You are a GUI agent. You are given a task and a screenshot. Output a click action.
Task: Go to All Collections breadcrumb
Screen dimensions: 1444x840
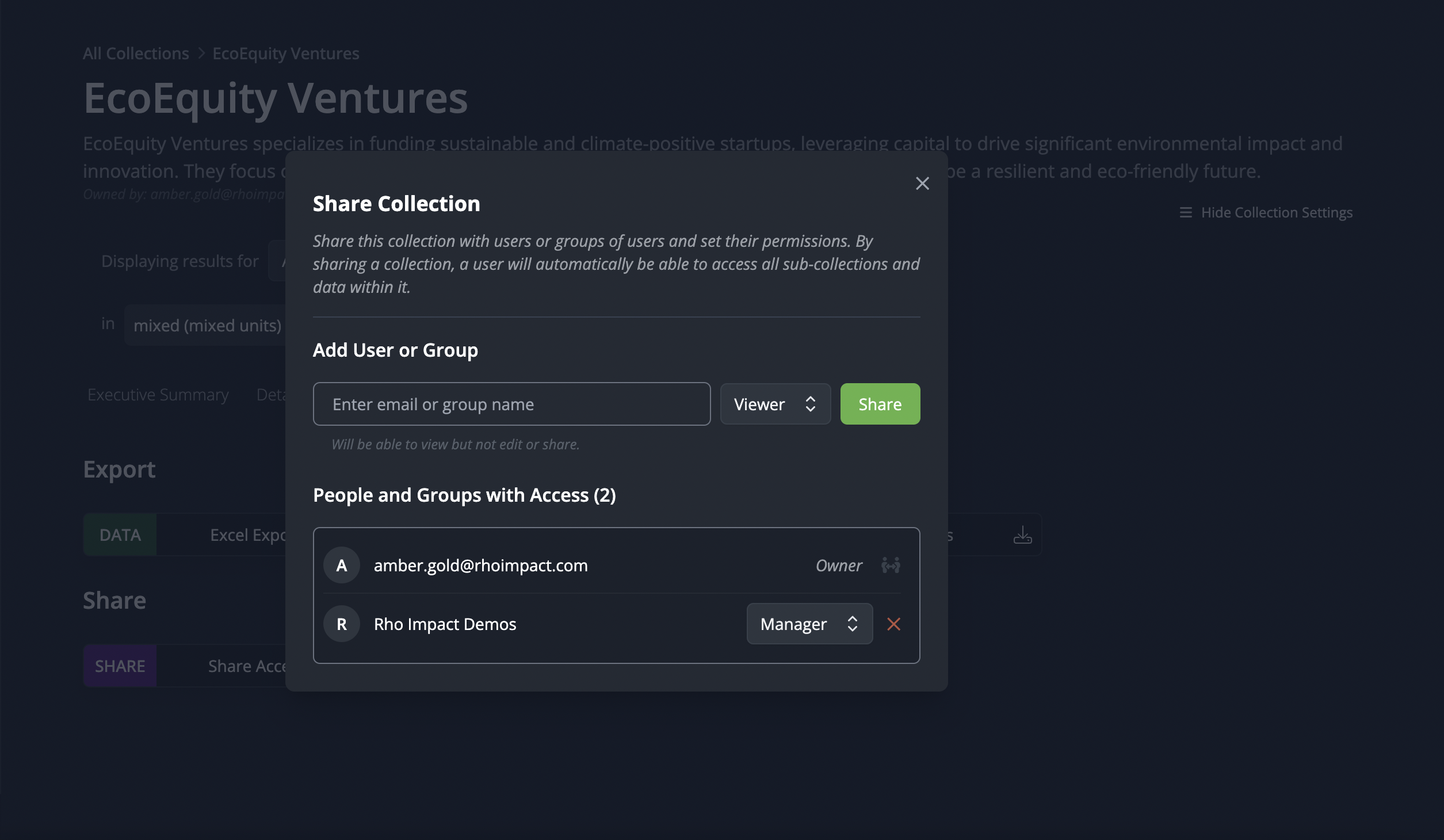(x=136, y=54)
